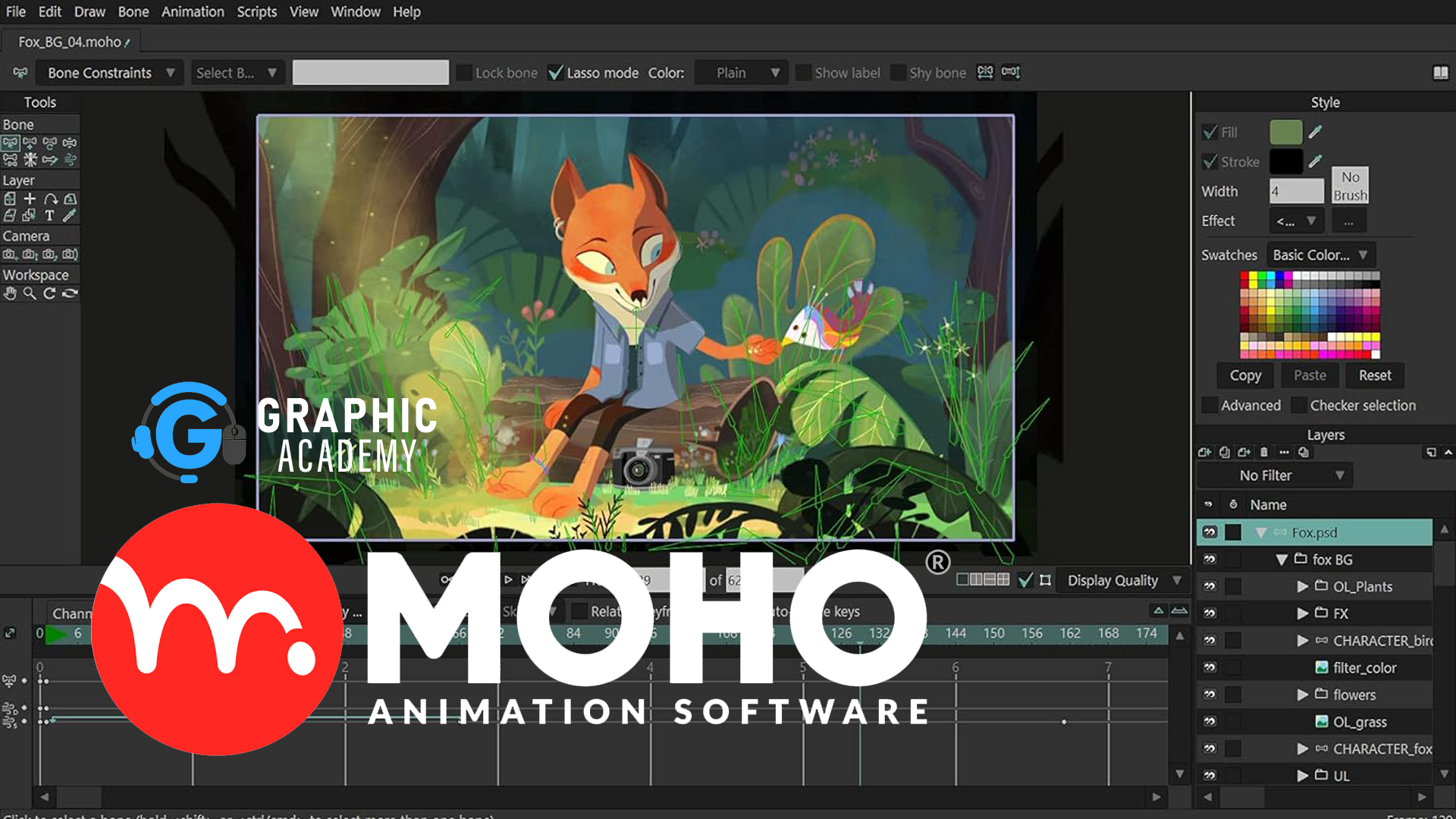Collapse the Fox.psd layer tree
The image size is (1456, 819).
pyautogui.click(x=1261, y=532)
